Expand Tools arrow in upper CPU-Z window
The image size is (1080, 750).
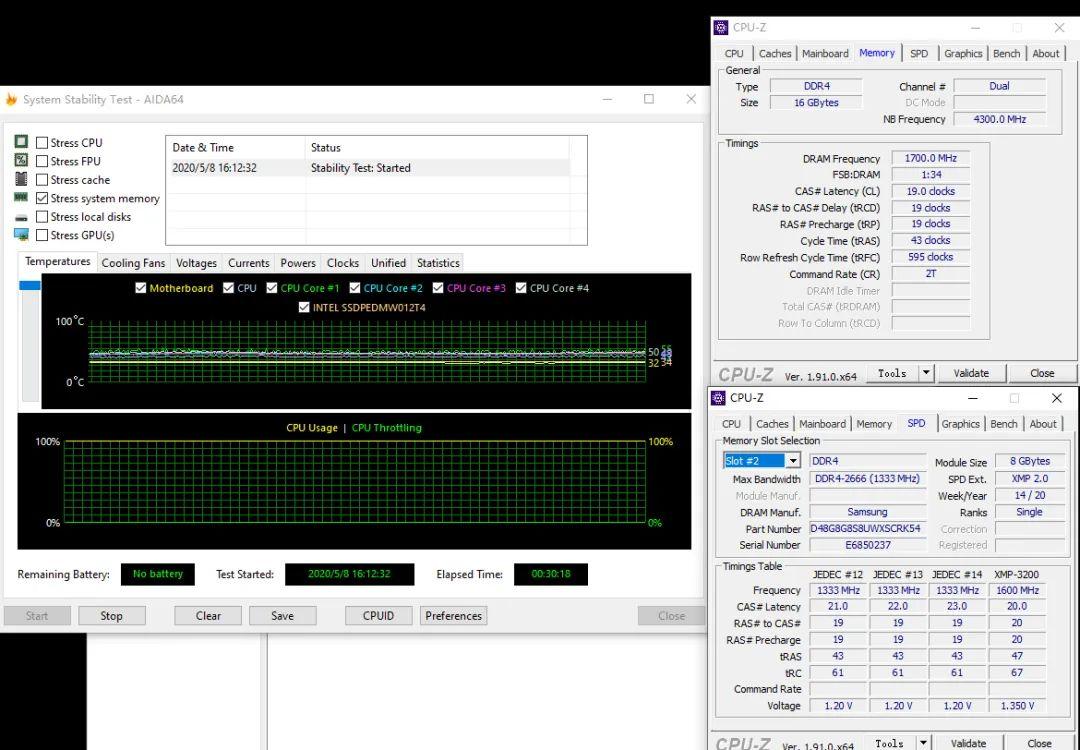click(926, 373)
